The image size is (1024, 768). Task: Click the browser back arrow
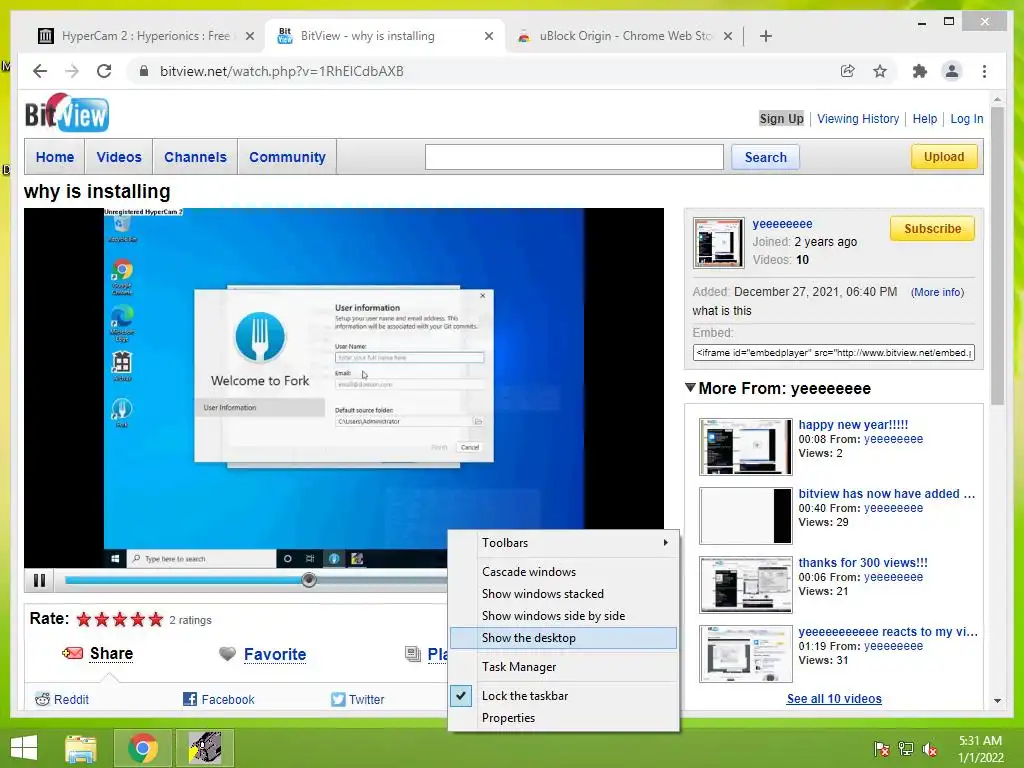coord(40,71)
